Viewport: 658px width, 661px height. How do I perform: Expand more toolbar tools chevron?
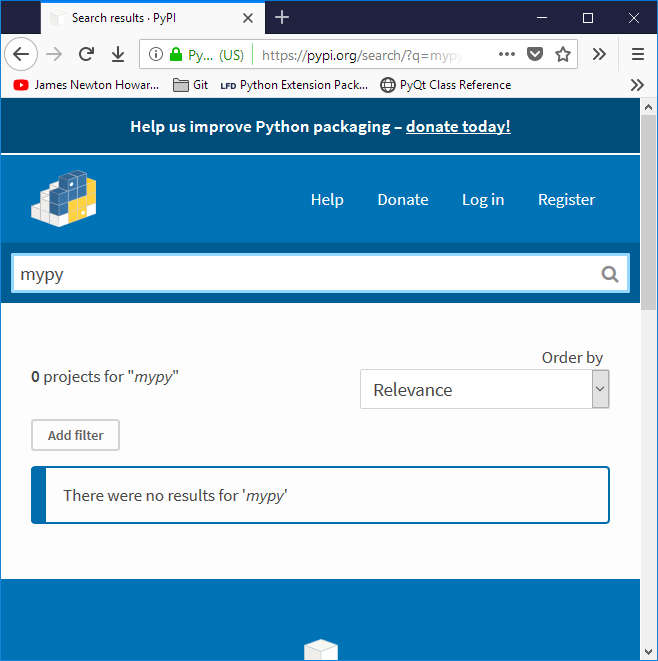click(599, 54)
